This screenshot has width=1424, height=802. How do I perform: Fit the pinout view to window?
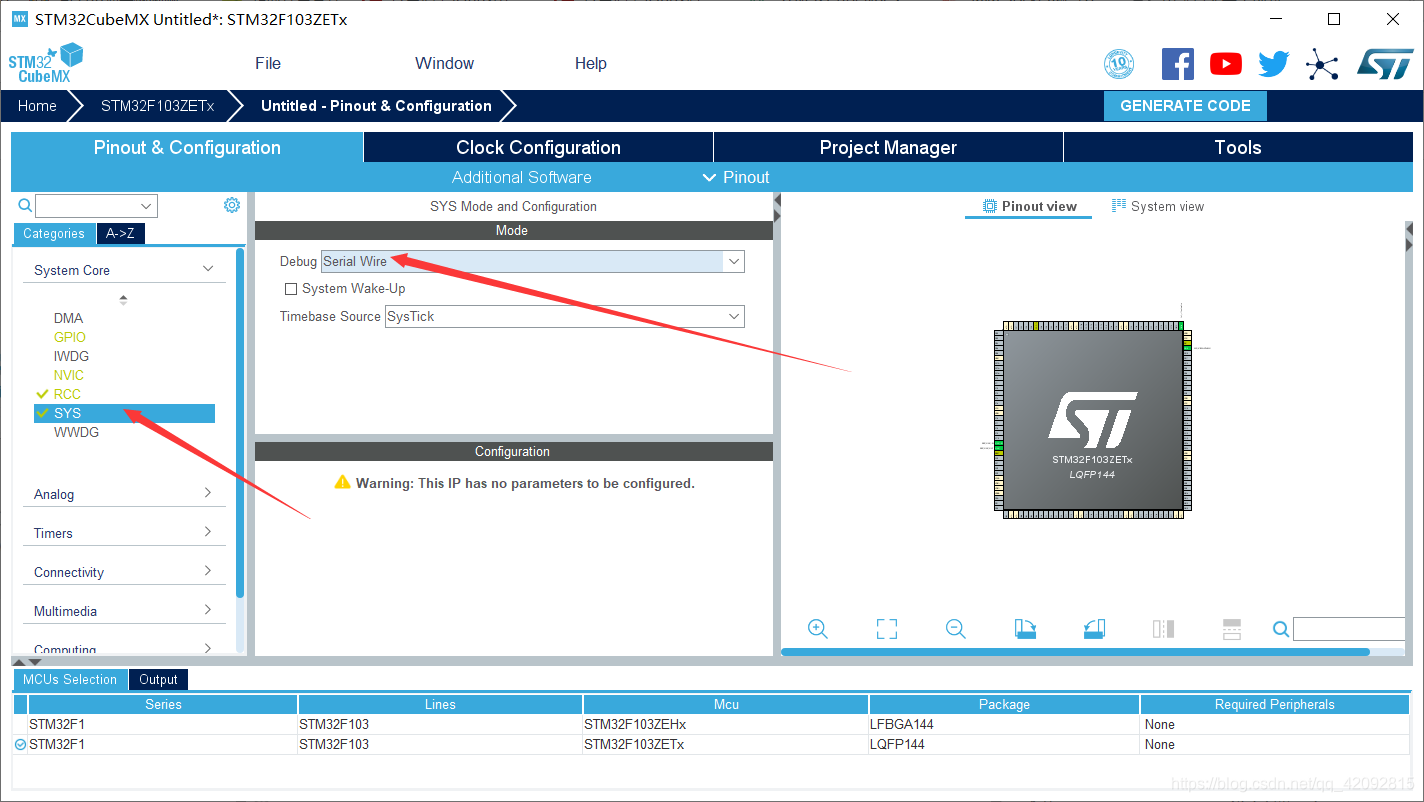[887, 629]
